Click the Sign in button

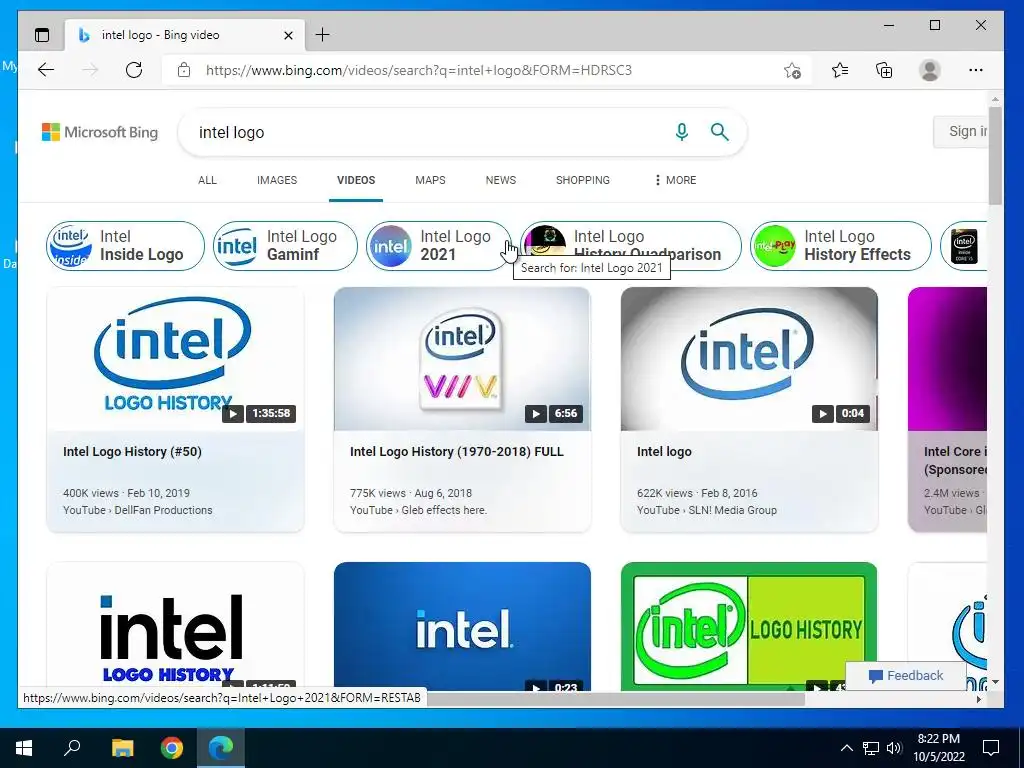pyautogui.click(x=961, y=131)
